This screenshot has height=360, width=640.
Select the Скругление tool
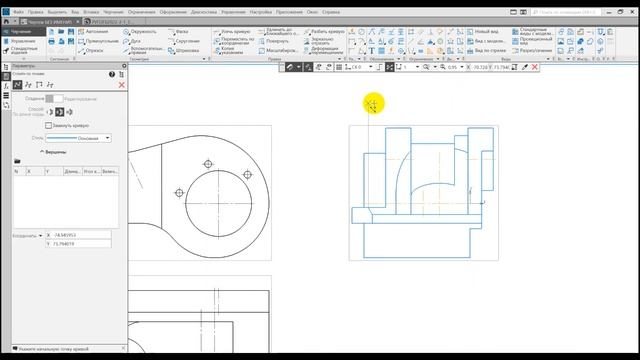click(x=184, y=41)
